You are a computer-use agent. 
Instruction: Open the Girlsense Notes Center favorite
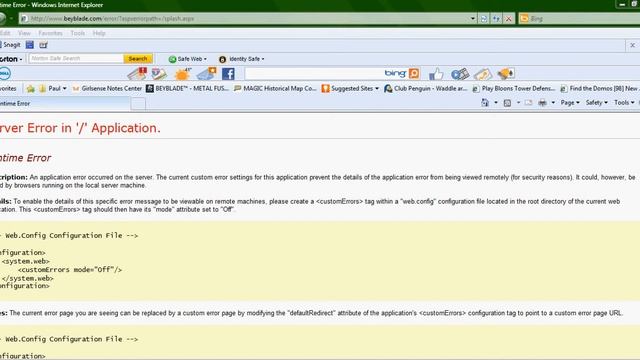click(x=107, y=88)
